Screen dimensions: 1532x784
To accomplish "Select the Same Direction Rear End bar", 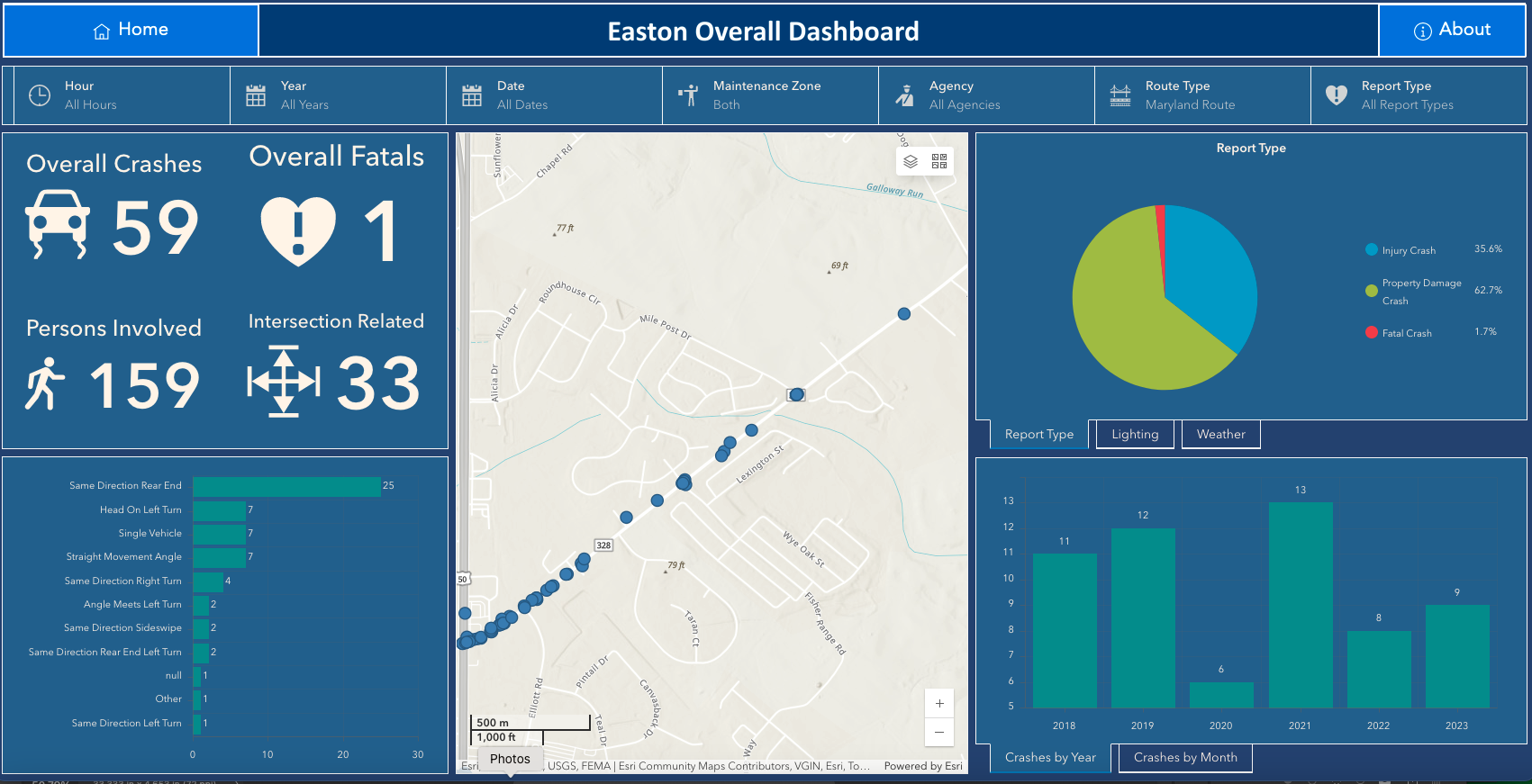I will pyautogui.click(x=286, y=486).
